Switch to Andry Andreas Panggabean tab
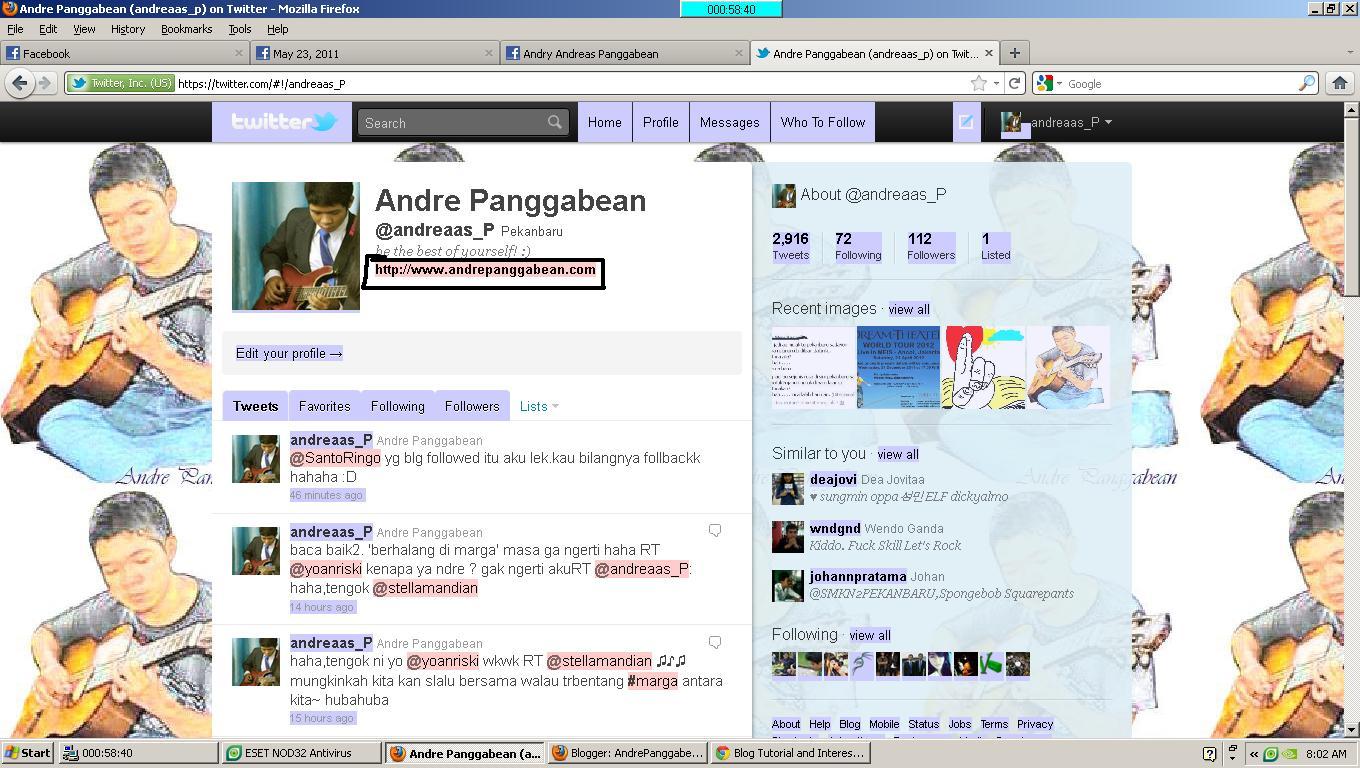The height and width of the screenshot is (768, 1360). pos(625,53)
